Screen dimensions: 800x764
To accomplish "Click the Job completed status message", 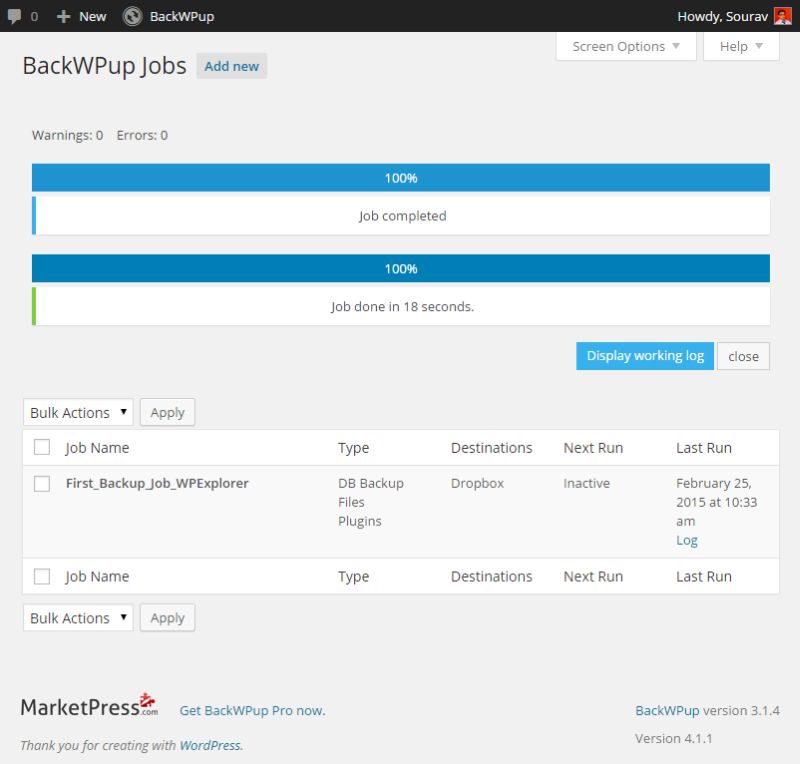I will [403, 216].
